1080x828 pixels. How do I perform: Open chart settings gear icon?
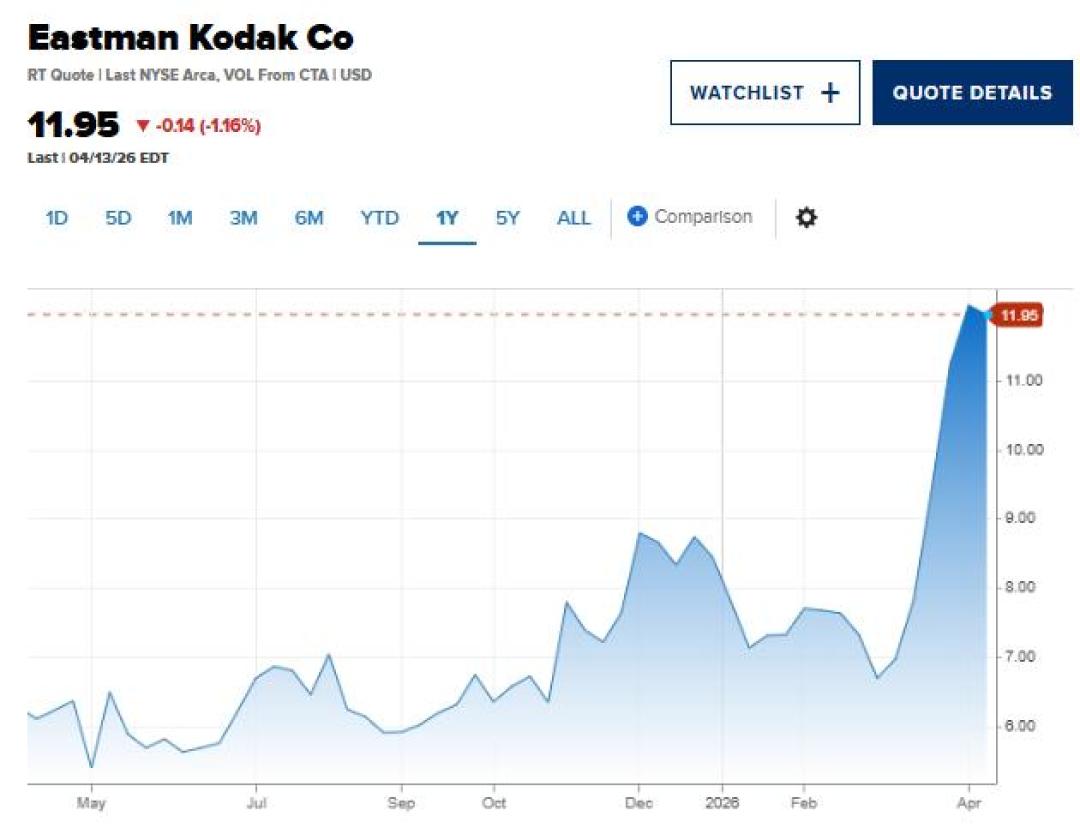click(806, 218)
